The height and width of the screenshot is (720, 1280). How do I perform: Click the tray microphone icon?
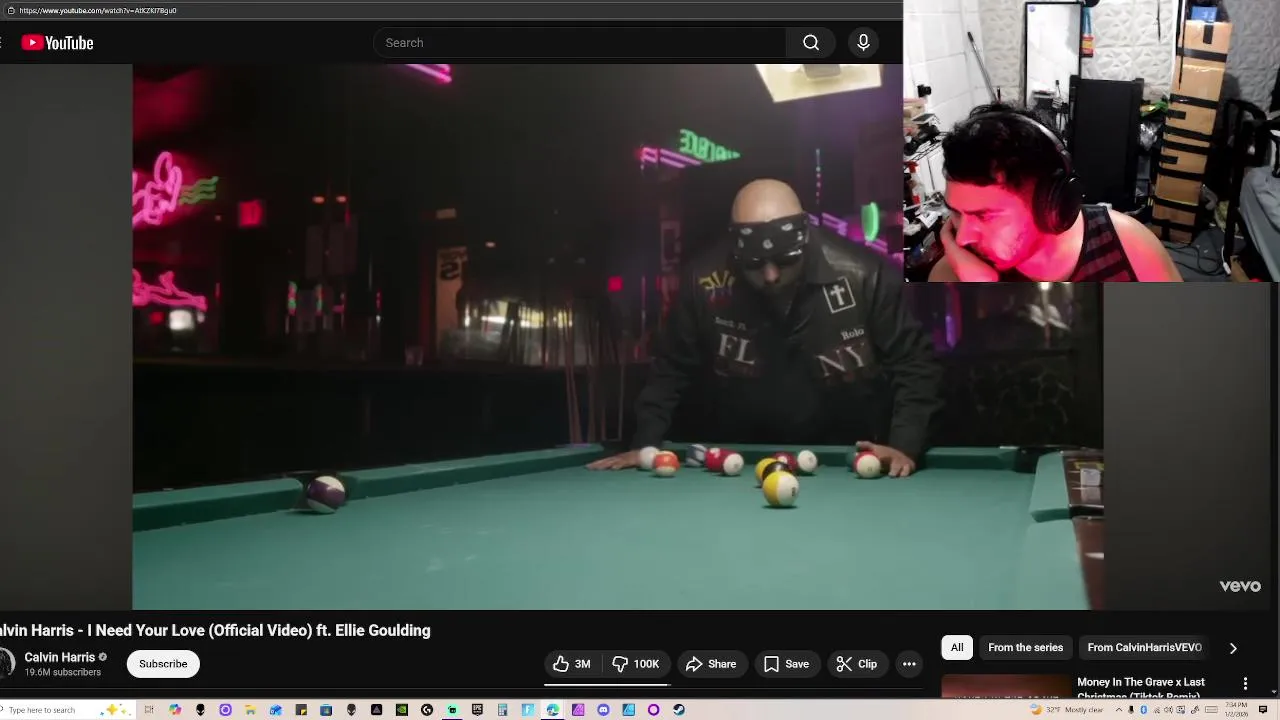click(x=1131, y=710)
